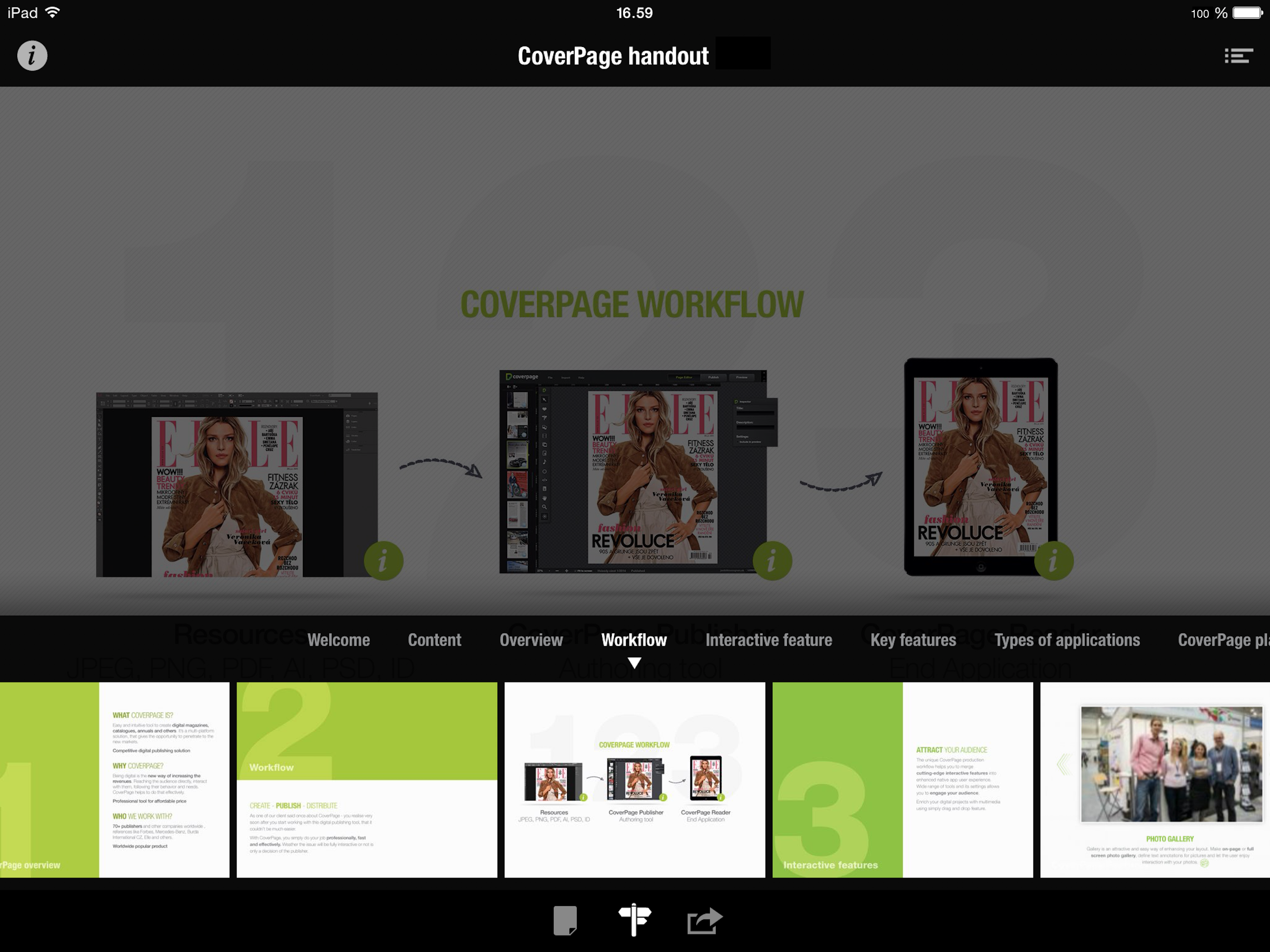The height and width of the screenshot is (952, 1270).
Task: Tap the COVERPAGE WORKFLOW heading
Action: coord(632,304)
